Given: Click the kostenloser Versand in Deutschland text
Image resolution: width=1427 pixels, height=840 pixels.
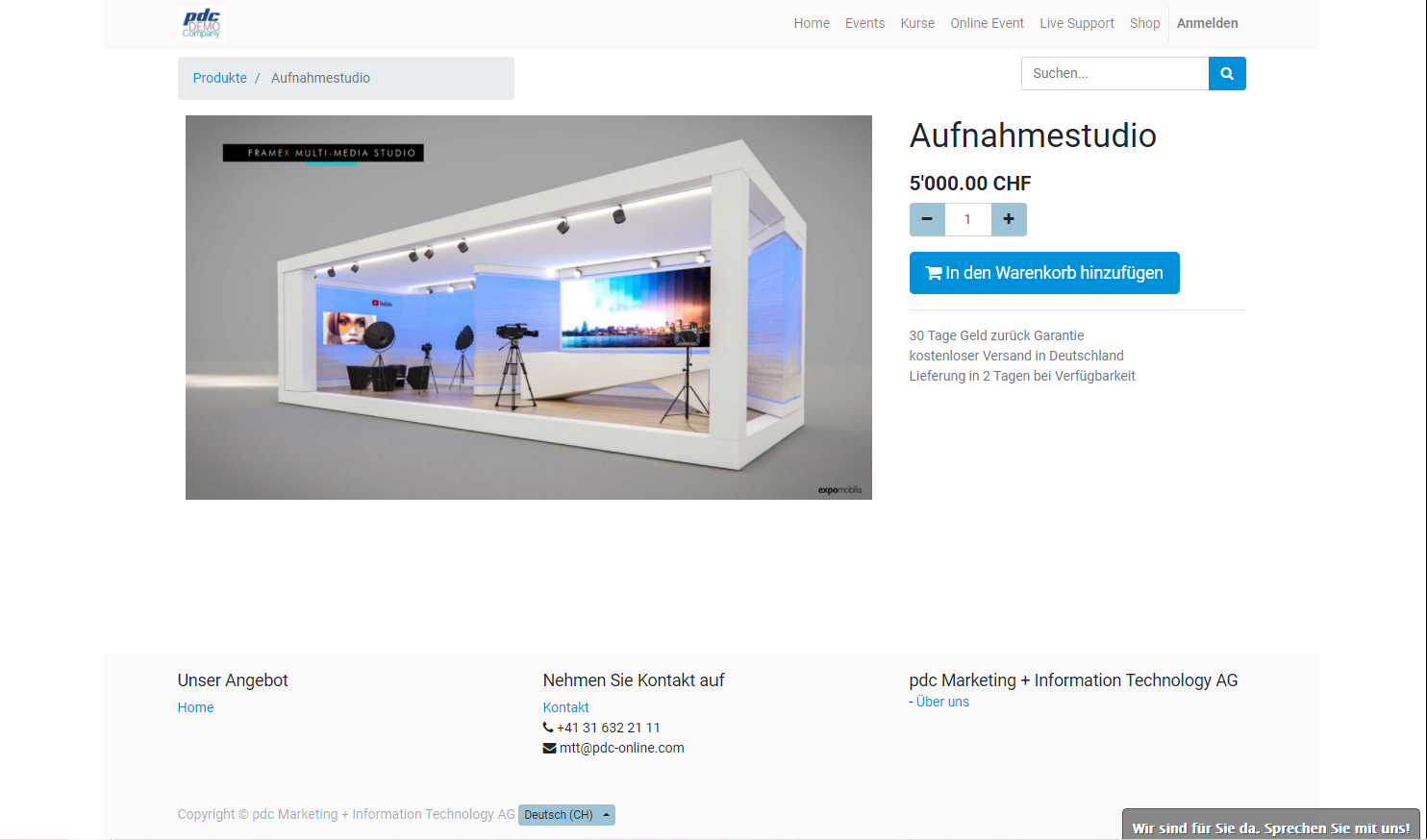Looking at the screenshot, I should [1016, 356].
